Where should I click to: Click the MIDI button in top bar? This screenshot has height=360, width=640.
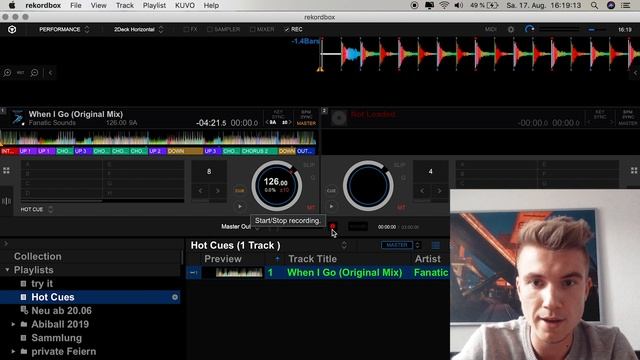(x=491, y=29)
